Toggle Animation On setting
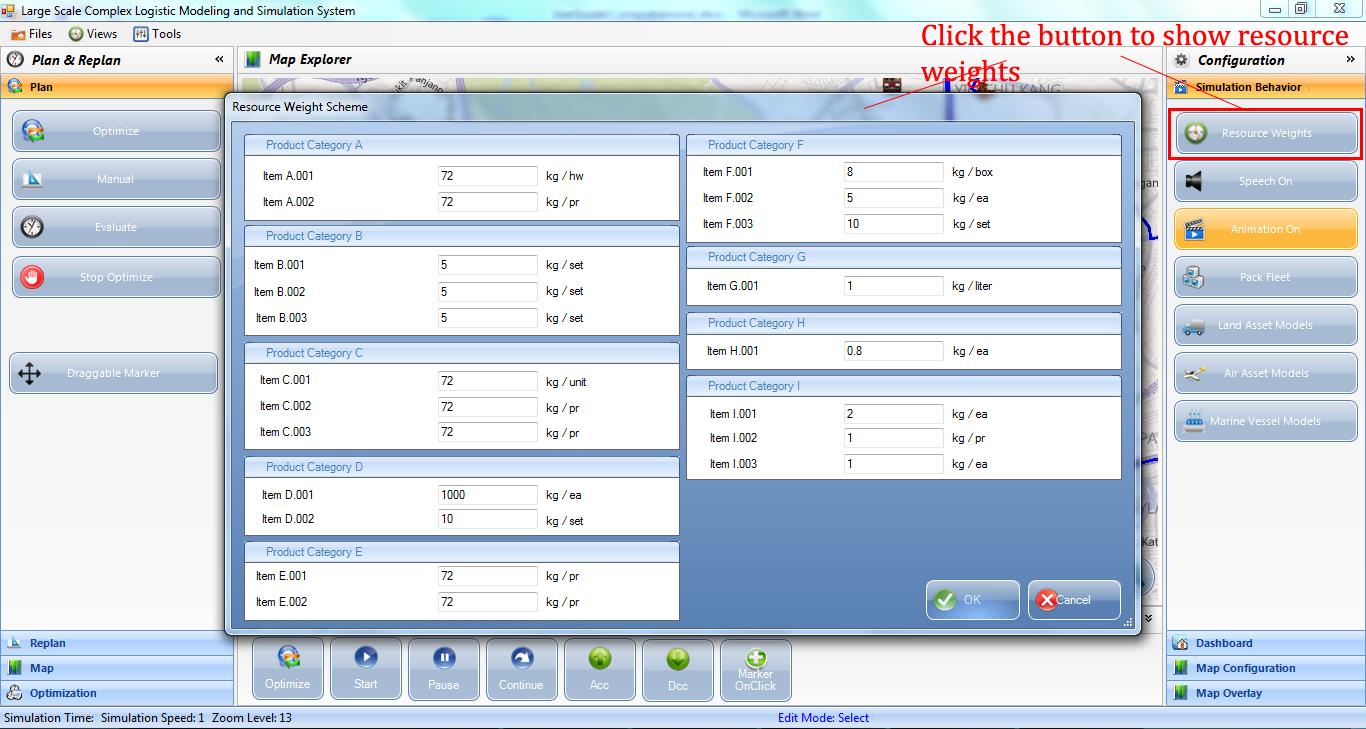 point(1265,228)
